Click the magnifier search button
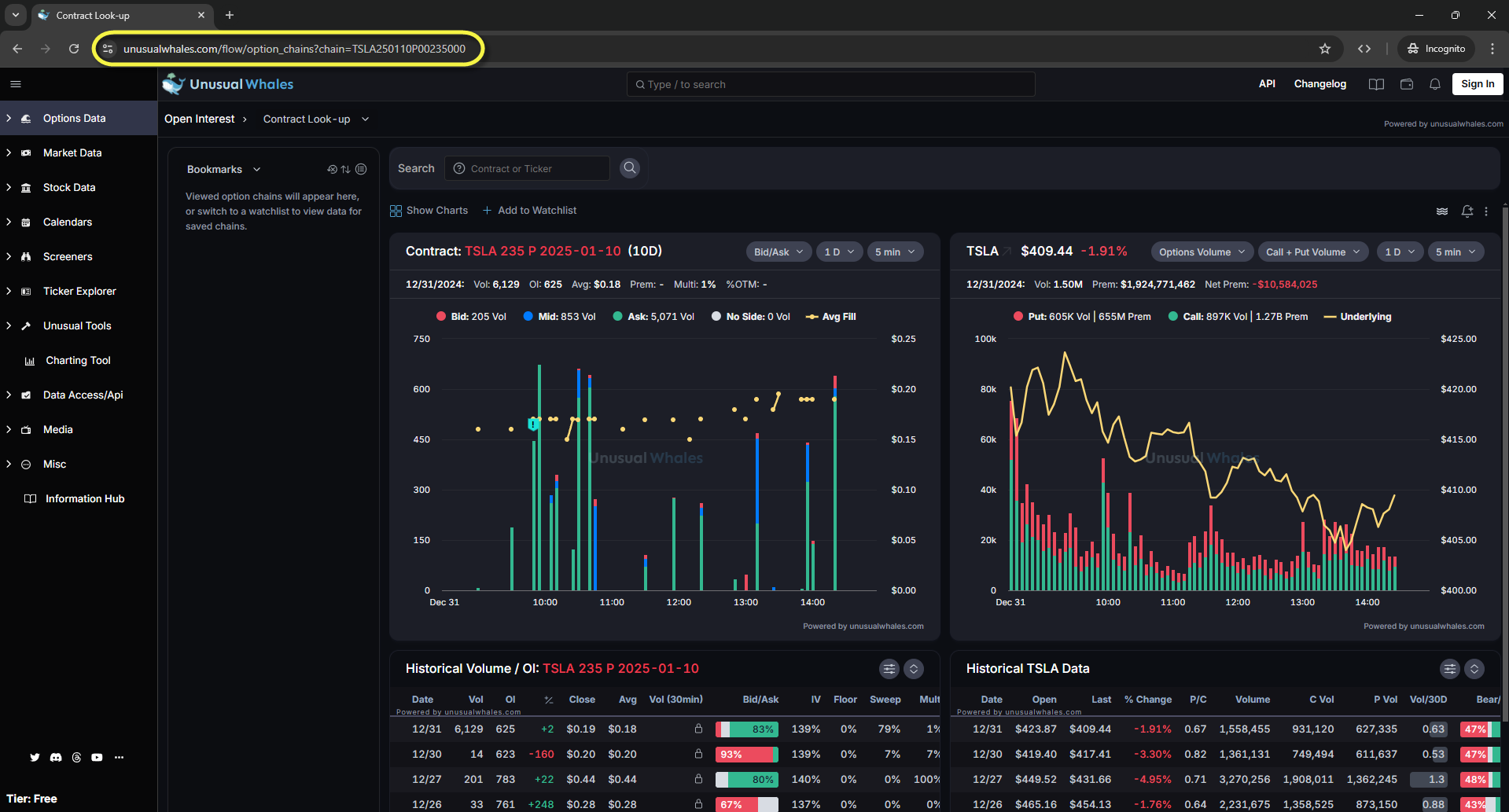 coord(630,168)
